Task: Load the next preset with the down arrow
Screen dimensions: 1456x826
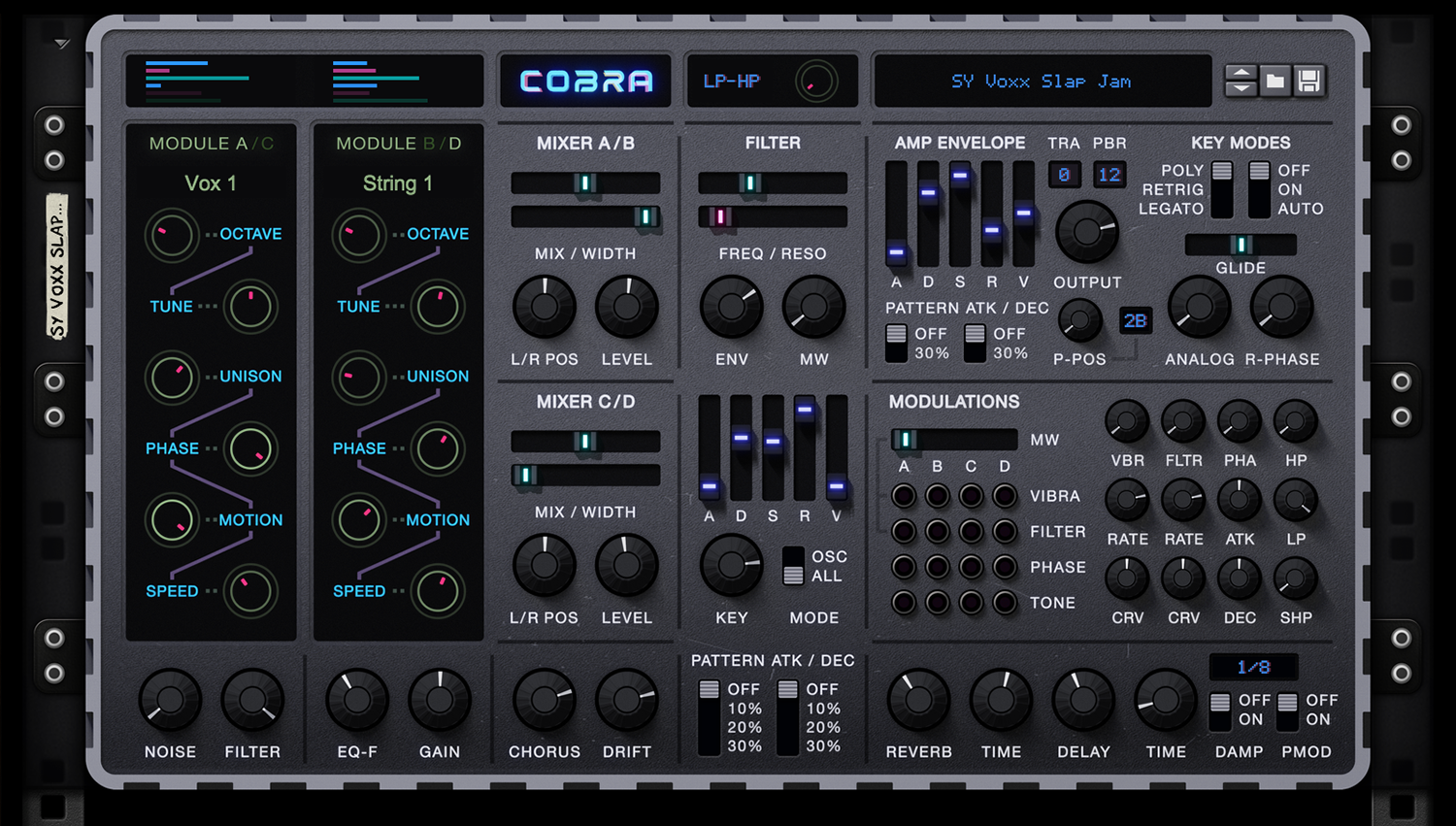Action: pyautogui.click(x=1240, y=89)
